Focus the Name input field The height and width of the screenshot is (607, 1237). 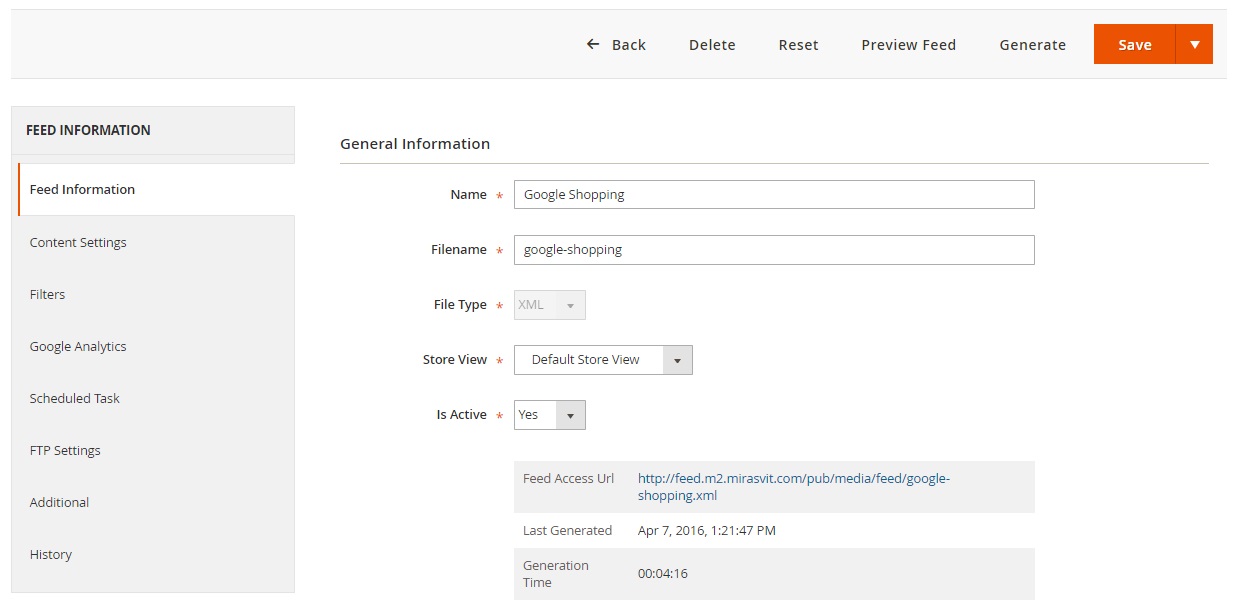[774, 195]
